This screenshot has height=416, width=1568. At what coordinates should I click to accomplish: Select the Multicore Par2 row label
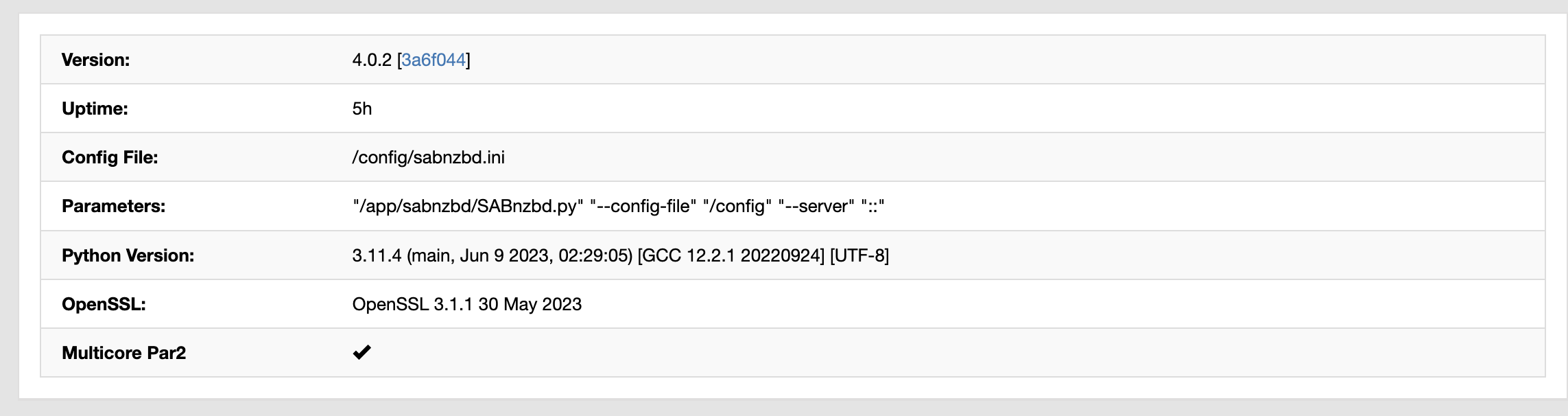pyautogui.click(x=123, y=352)
